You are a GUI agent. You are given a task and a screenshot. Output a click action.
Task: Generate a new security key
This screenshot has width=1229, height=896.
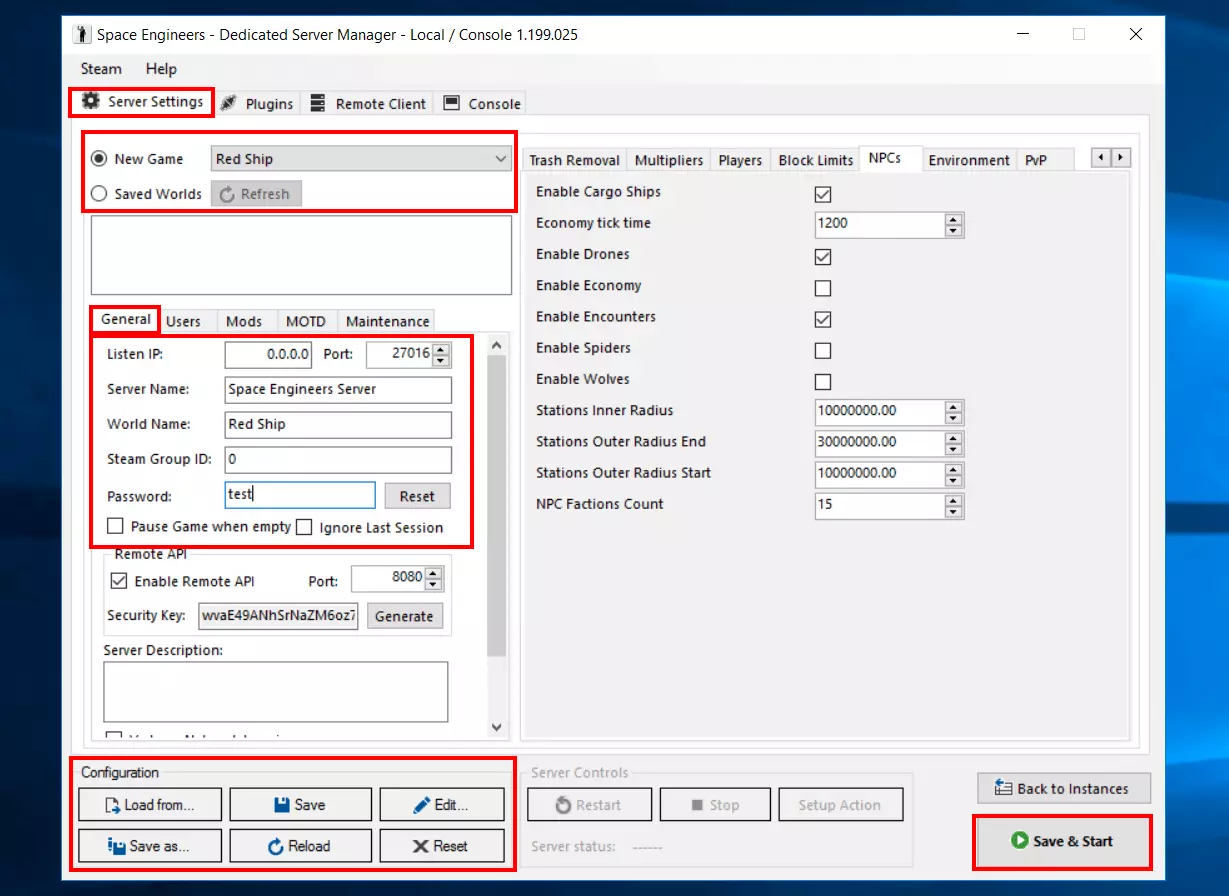click(x=404, y=616)
